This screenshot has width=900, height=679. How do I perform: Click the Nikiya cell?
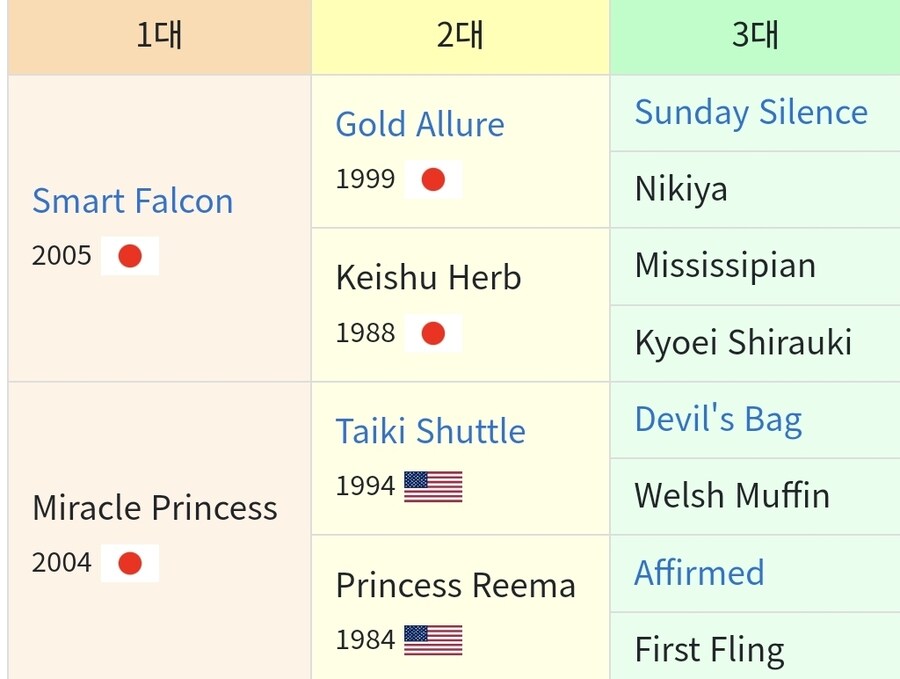click(681, 189)
